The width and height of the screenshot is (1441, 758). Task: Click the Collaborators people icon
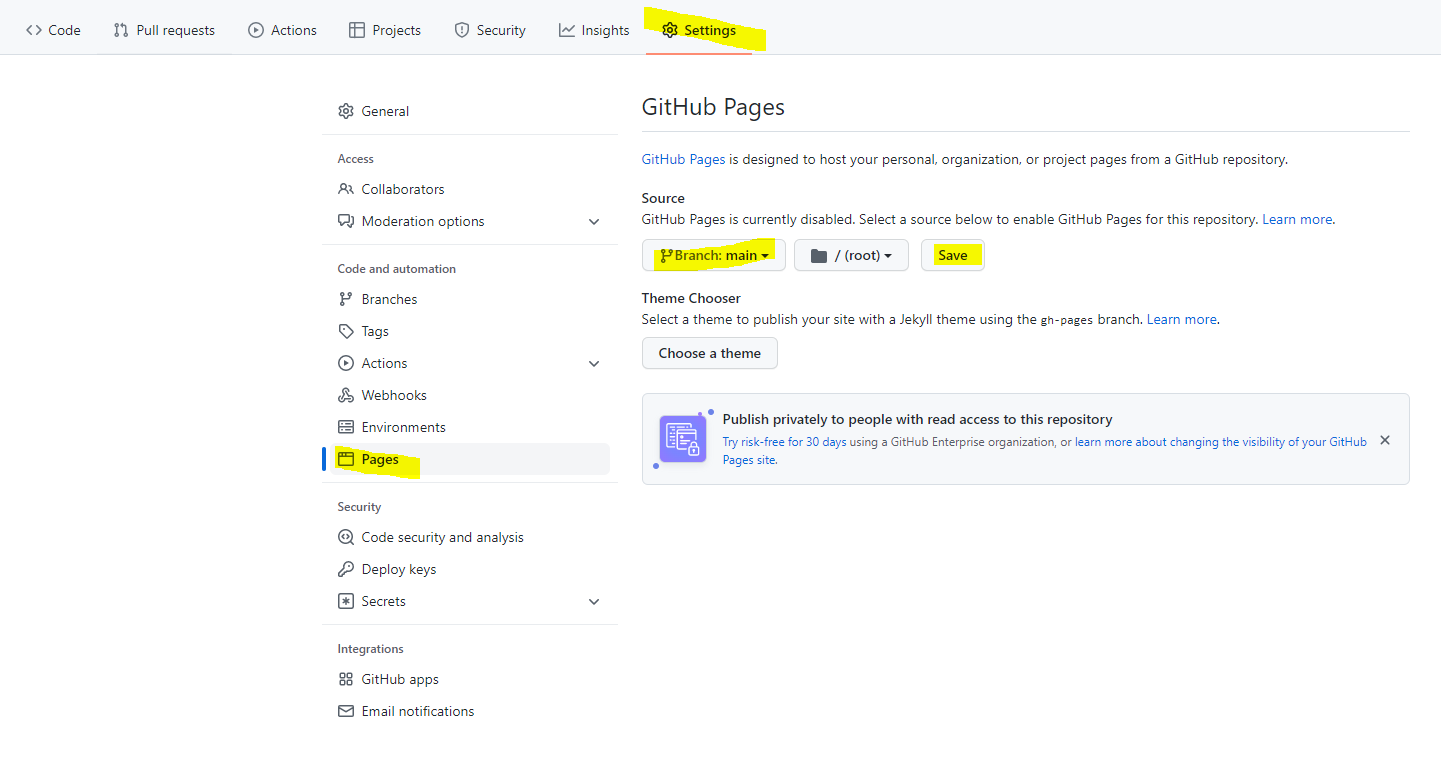coord(346,189)
